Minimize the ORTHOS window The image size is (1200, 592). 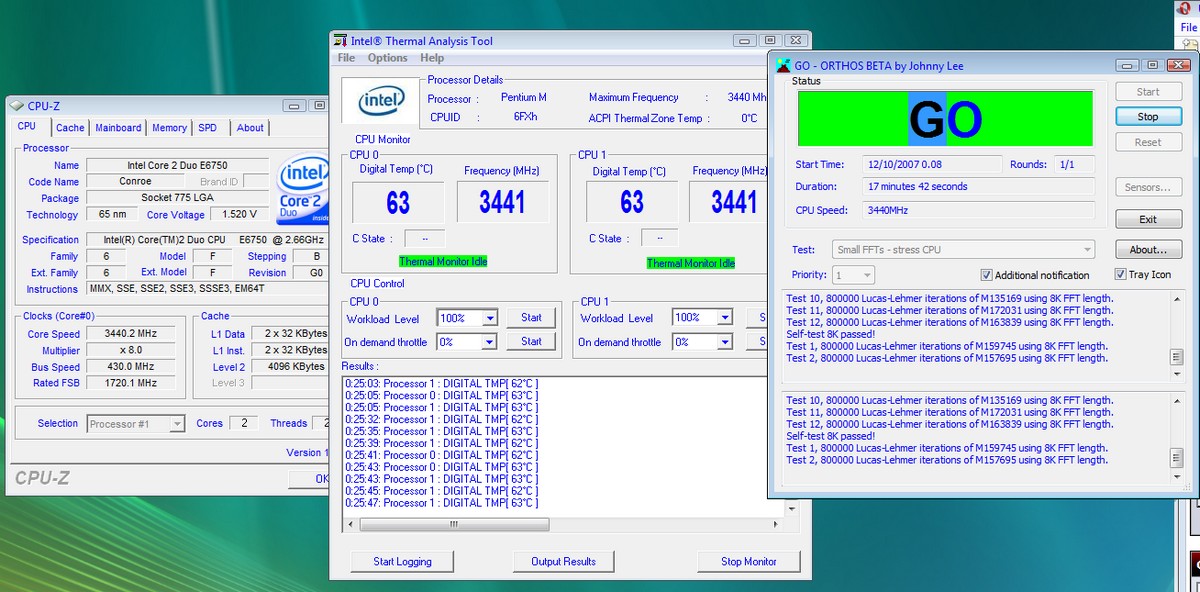coord(1128,65)
